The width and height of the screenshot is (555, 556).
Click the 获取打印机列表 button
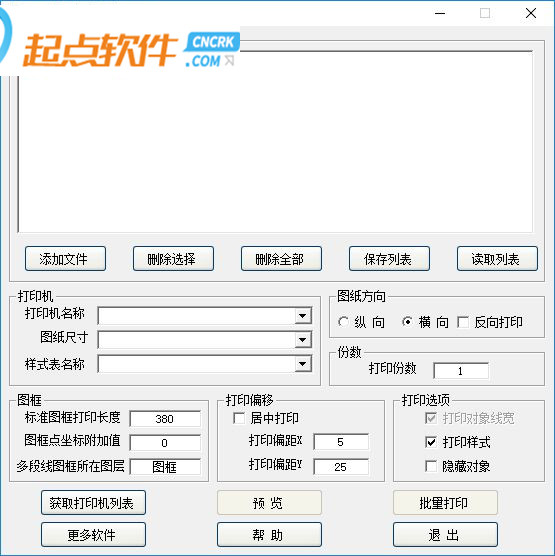[93, 503]
